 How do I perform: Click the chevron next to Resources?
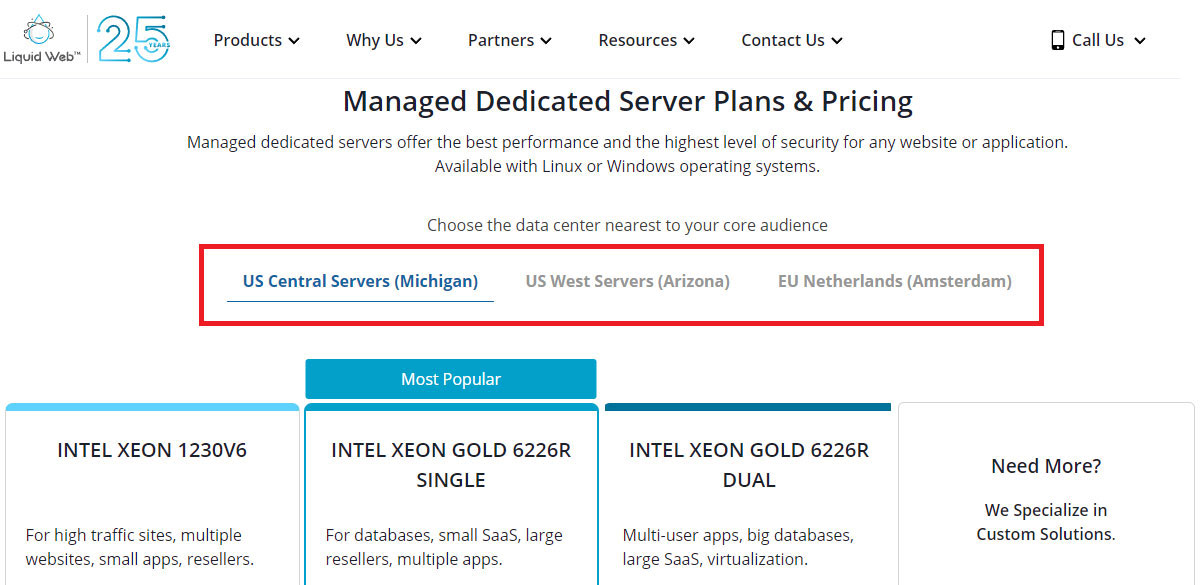click(x=689, y=41)
